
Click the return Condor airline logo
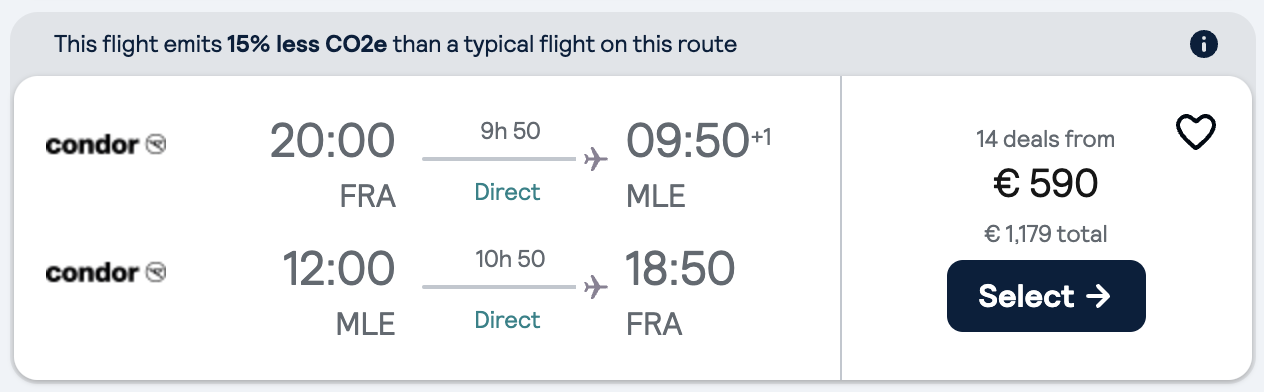106,272
